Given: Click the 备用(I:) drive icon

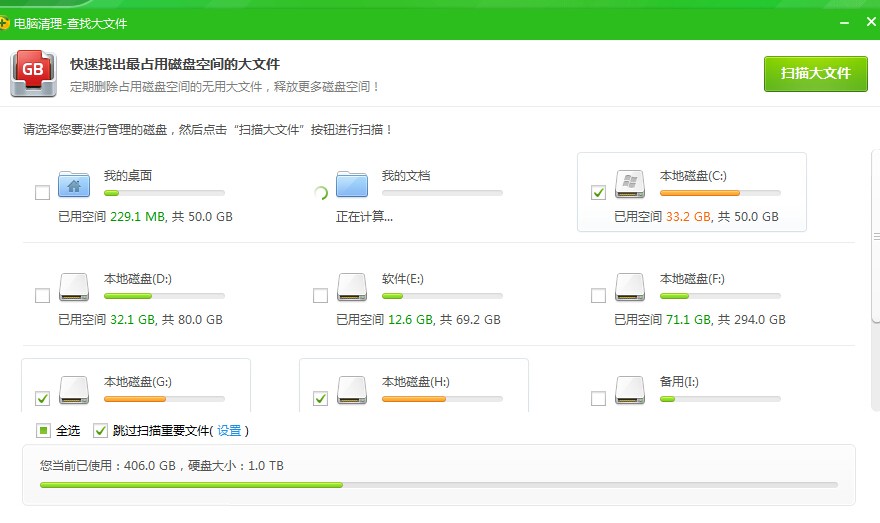Looking at the screenshot, I should point(630,389).
